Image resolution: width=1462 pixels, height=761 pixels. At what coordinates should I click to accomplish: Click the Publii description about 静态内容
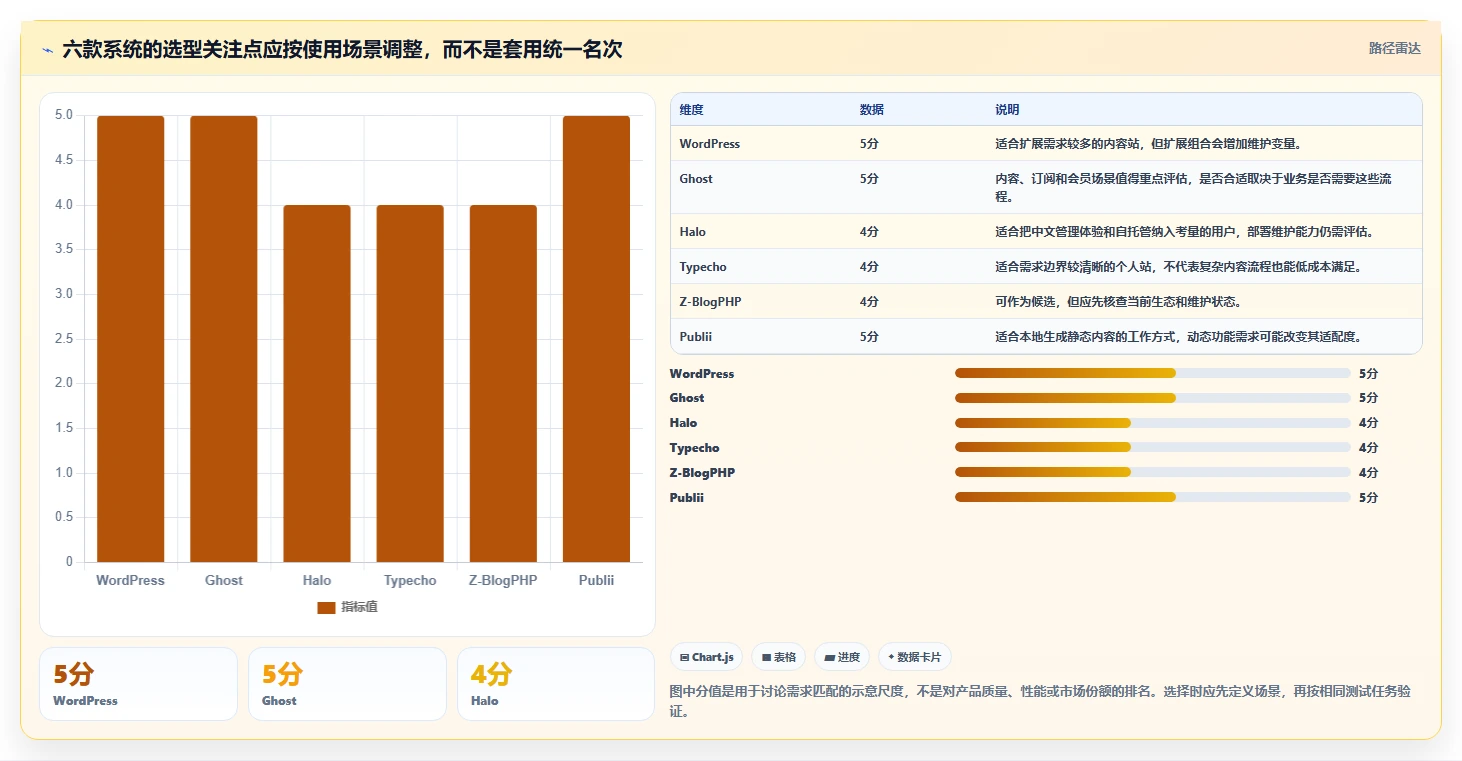click(1178, 337)
